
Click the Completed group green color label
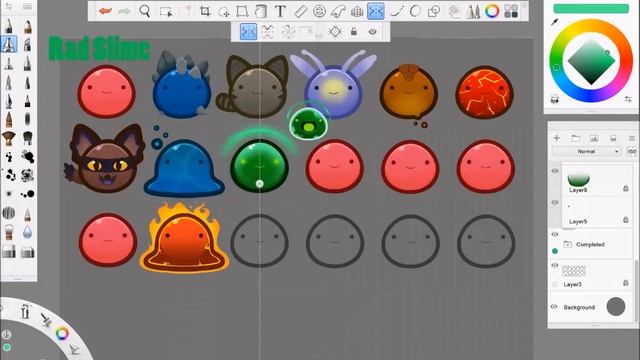(555, 251)
